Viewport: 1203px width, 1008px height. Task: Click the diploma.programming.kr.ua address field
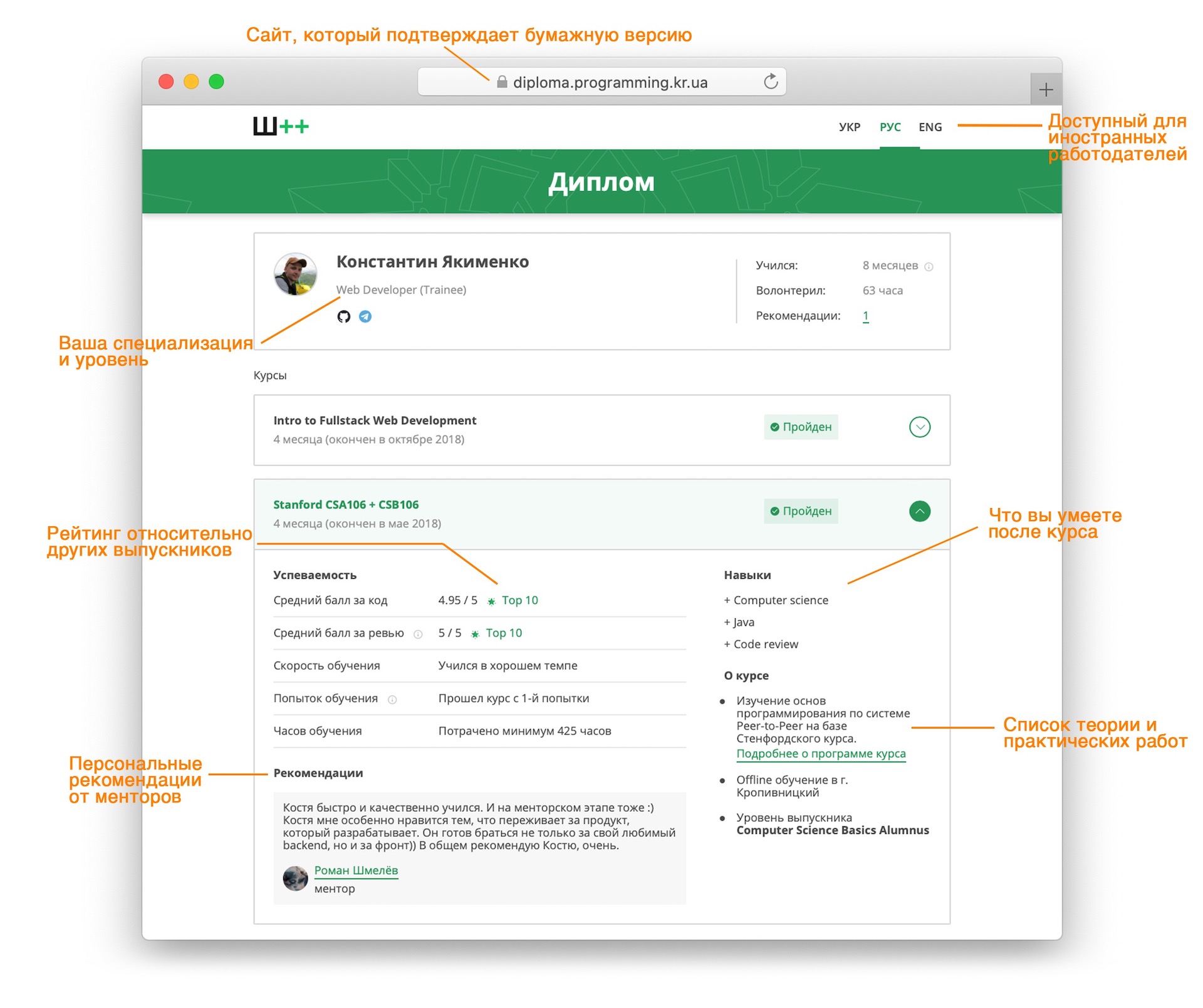pyautogui.click(x=610, y=82)
